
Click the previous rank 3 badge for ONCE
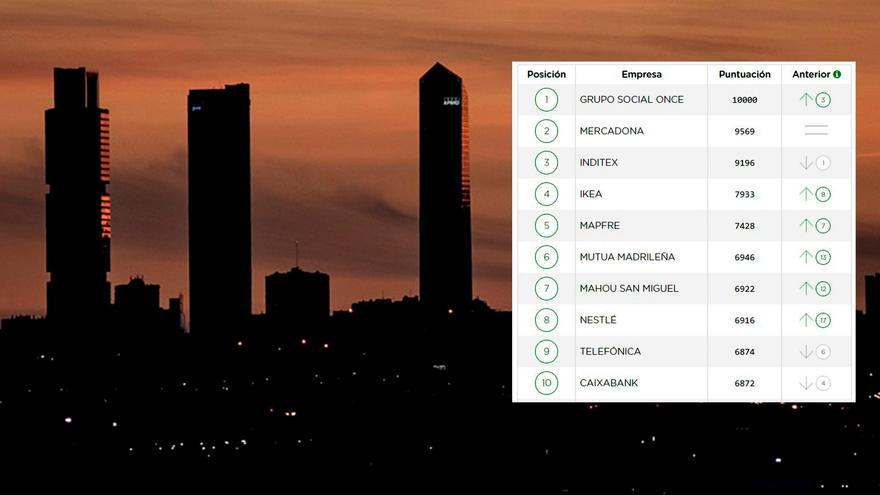pyautogui.click(x=823, y=100)
